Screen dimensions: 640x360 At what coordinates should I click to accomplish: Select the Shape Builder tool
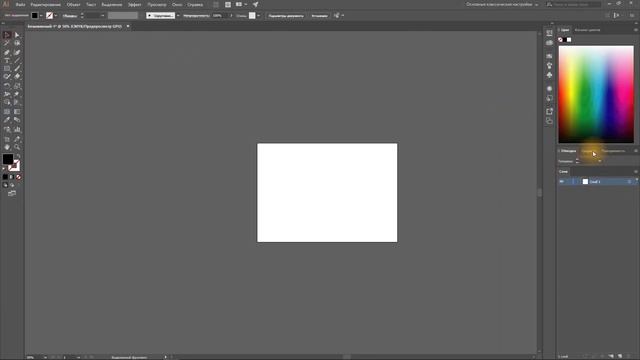pos(7,102)
